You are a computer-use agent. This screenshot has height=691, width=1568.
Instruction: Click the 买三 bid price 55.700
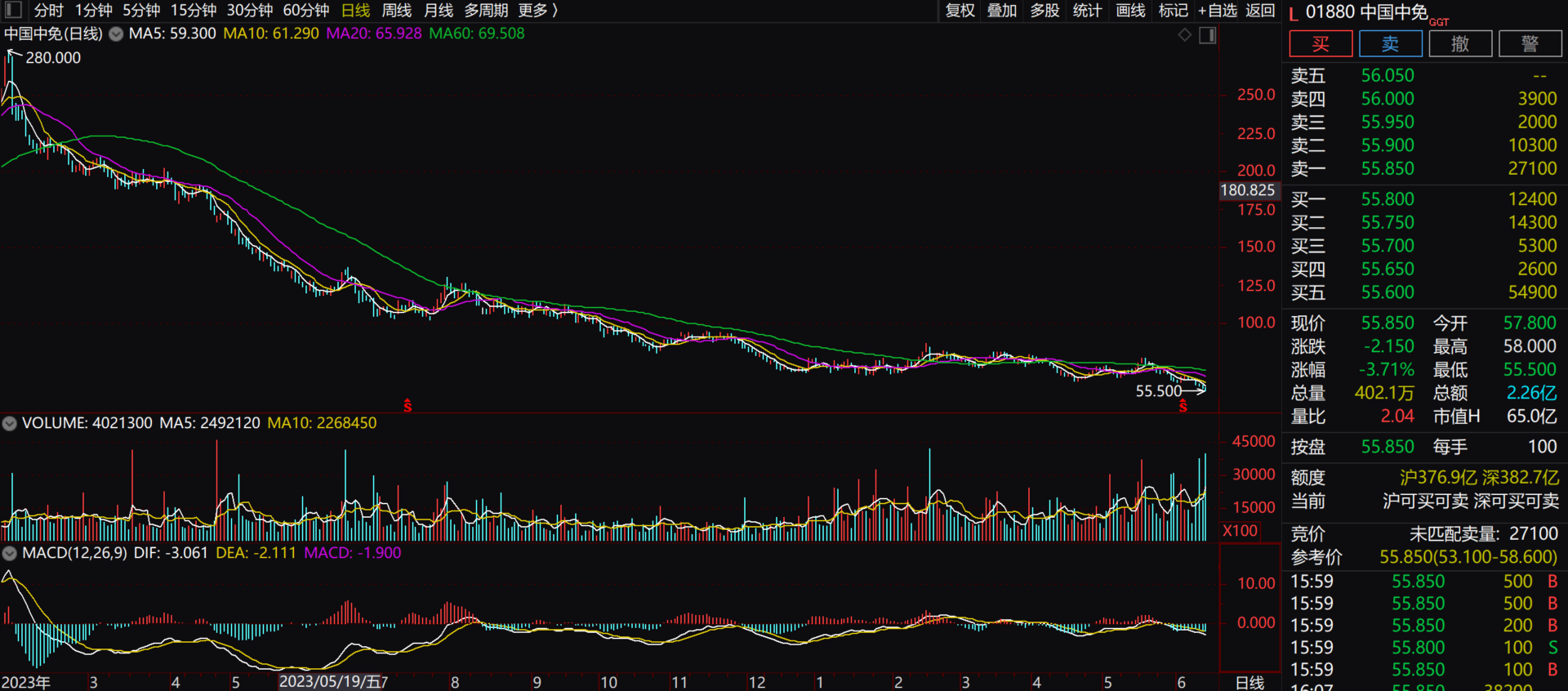tap(1388, 246)
